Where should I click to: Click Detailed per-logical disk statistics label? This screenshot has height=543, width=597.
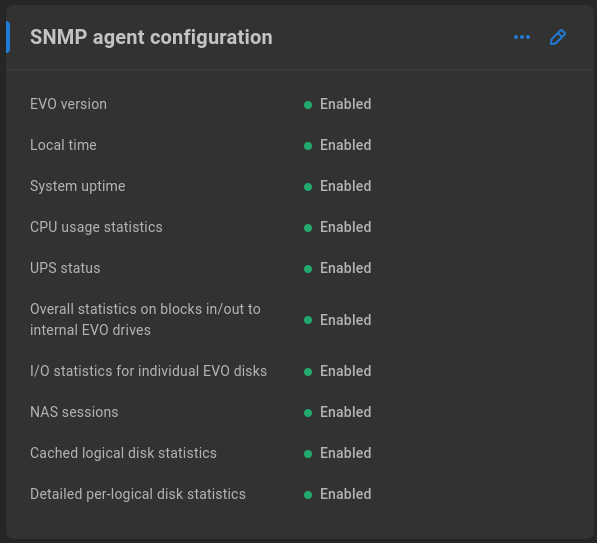point(138,494)
